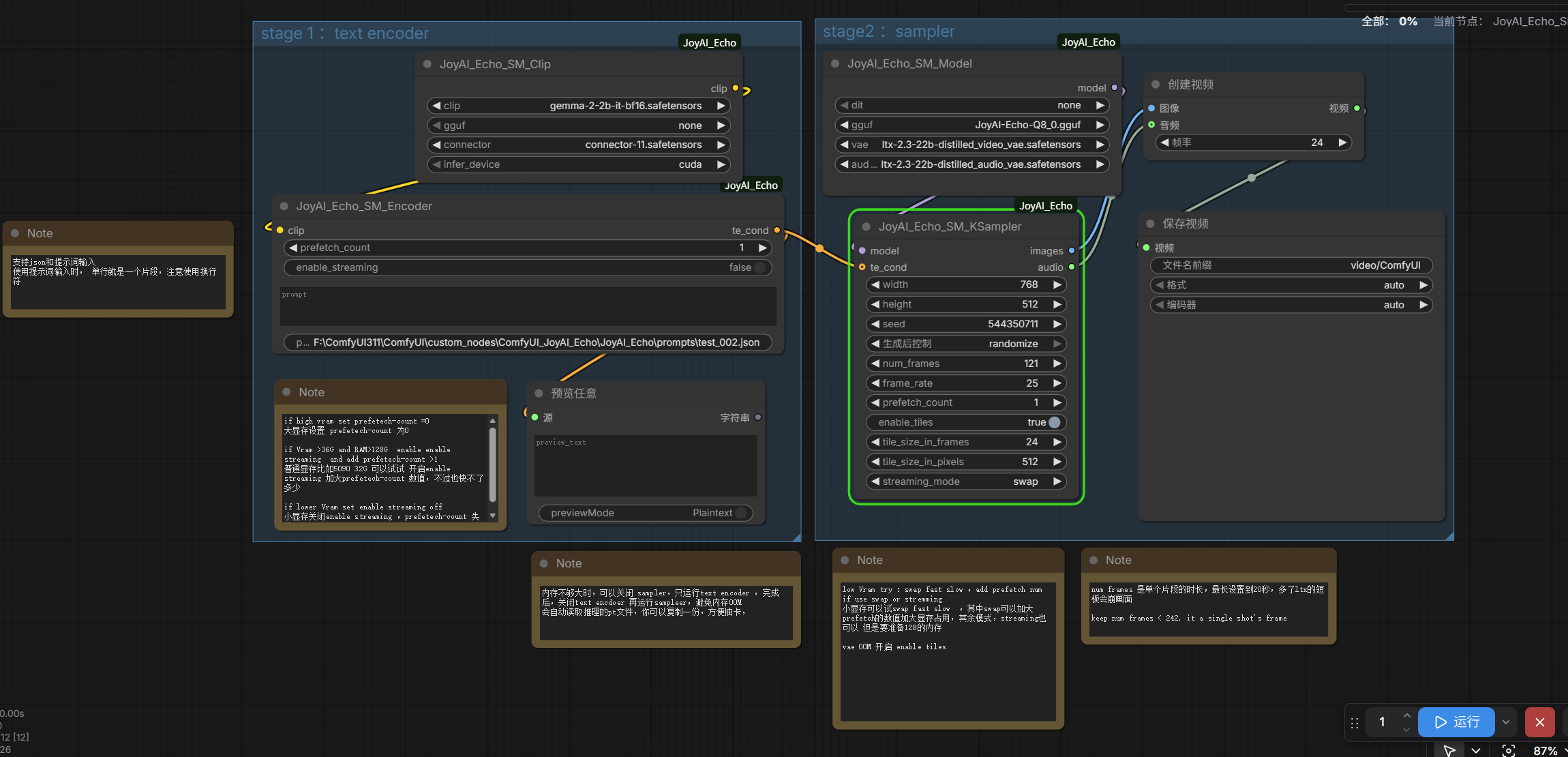Collapse the JoyAI_Echo_SM_Clip node via its dot
The image size is (1568, 757).
tap(427, 64)
